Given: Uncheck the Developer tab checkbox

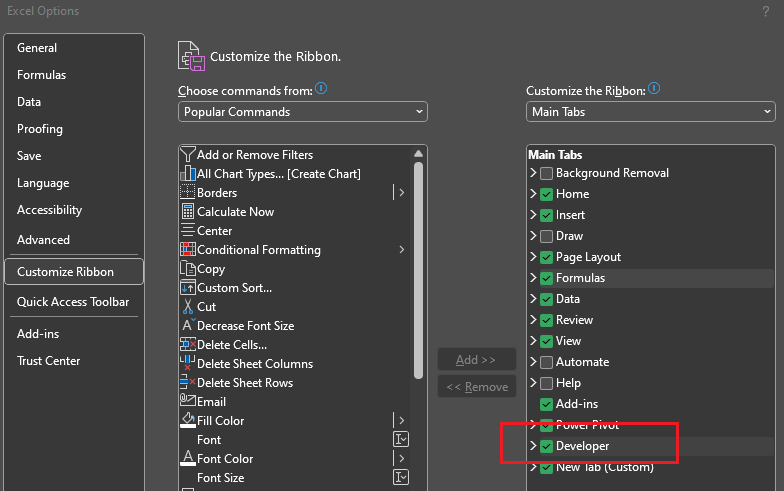Looking at the screenshot, I should coord(546,446).
